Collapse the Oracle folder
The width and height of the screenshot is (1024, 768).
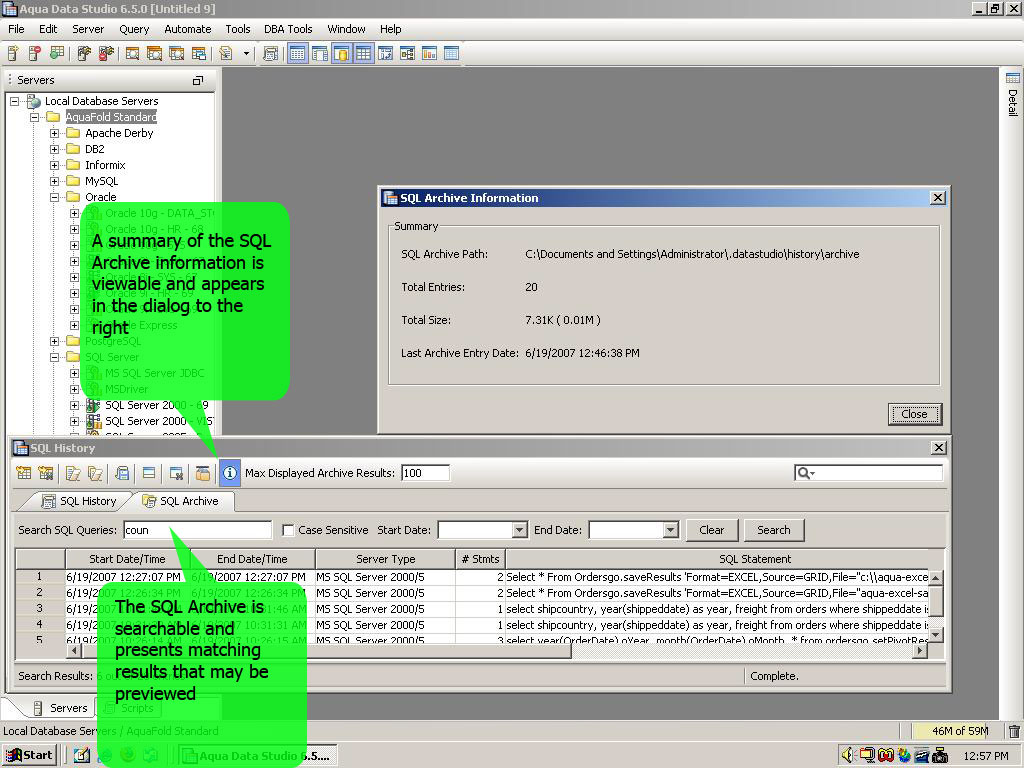coord(55,197)
